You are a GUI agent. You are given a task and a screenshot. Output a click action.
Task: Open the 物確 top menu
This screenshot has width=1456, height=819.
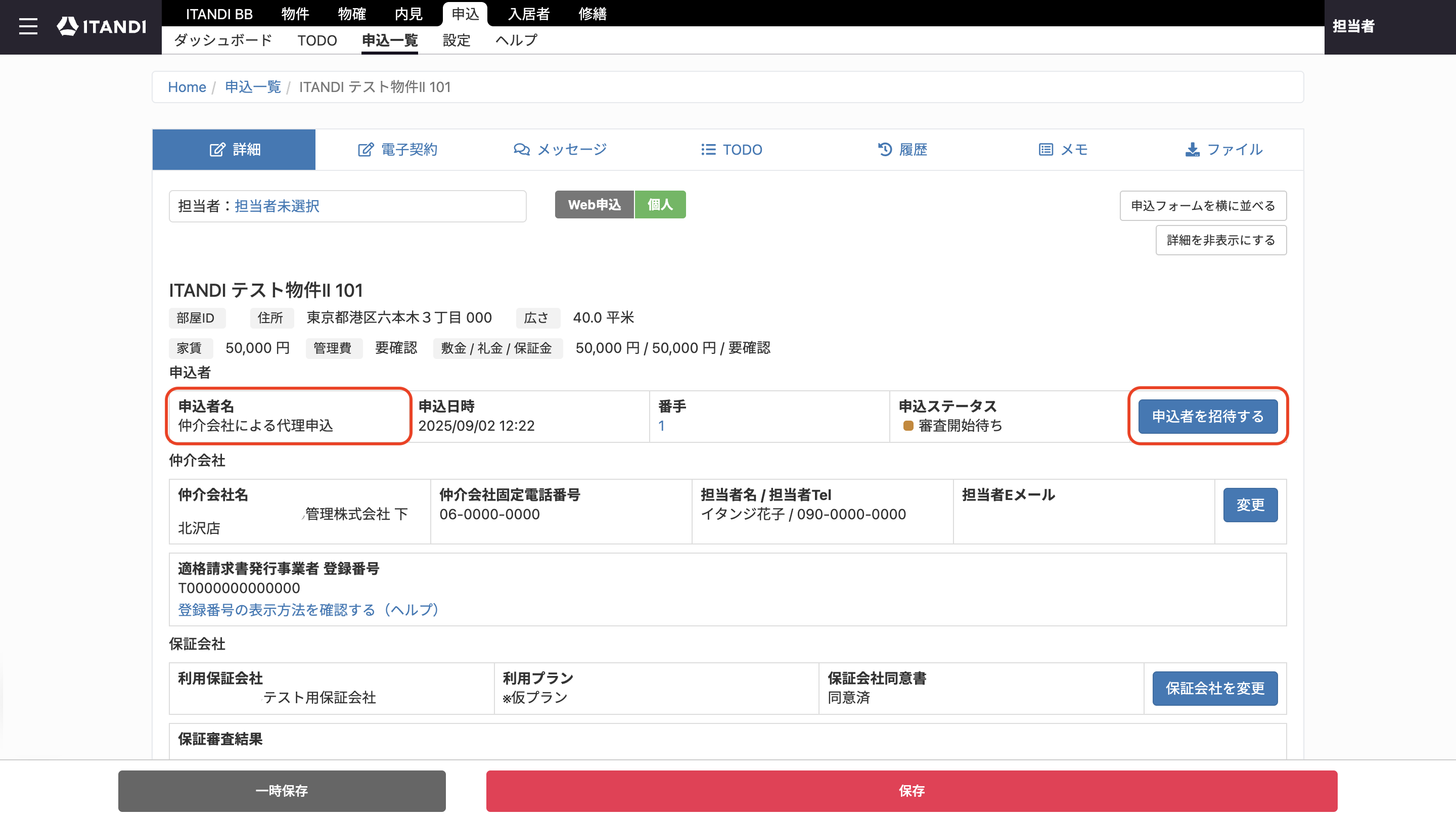pos(351,14)
